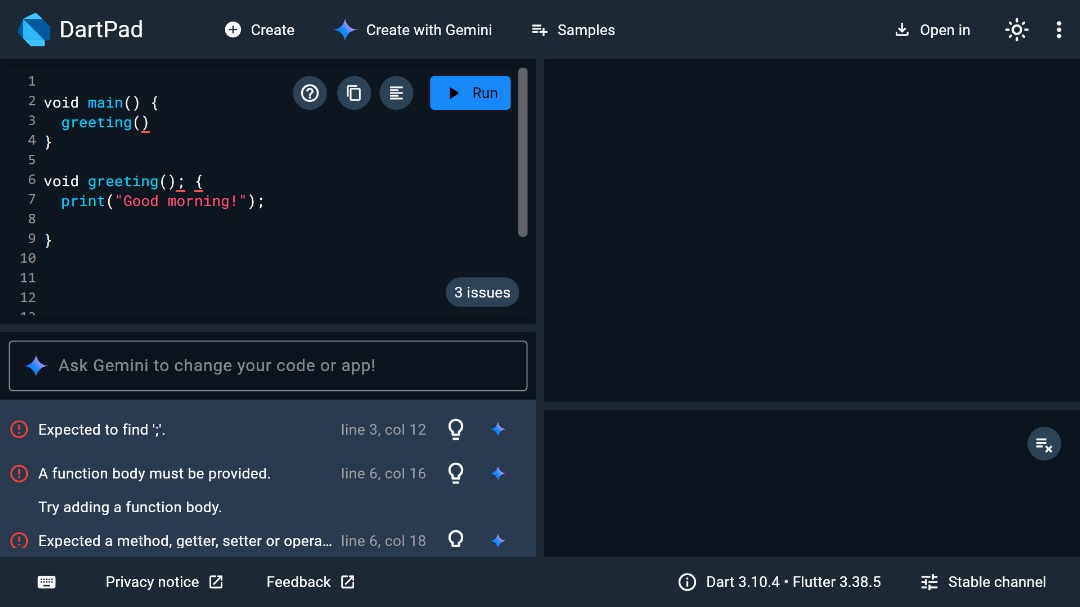The image size is (1080, 607).
Task: Click the greeting() call on line 3
Action: 105,122
